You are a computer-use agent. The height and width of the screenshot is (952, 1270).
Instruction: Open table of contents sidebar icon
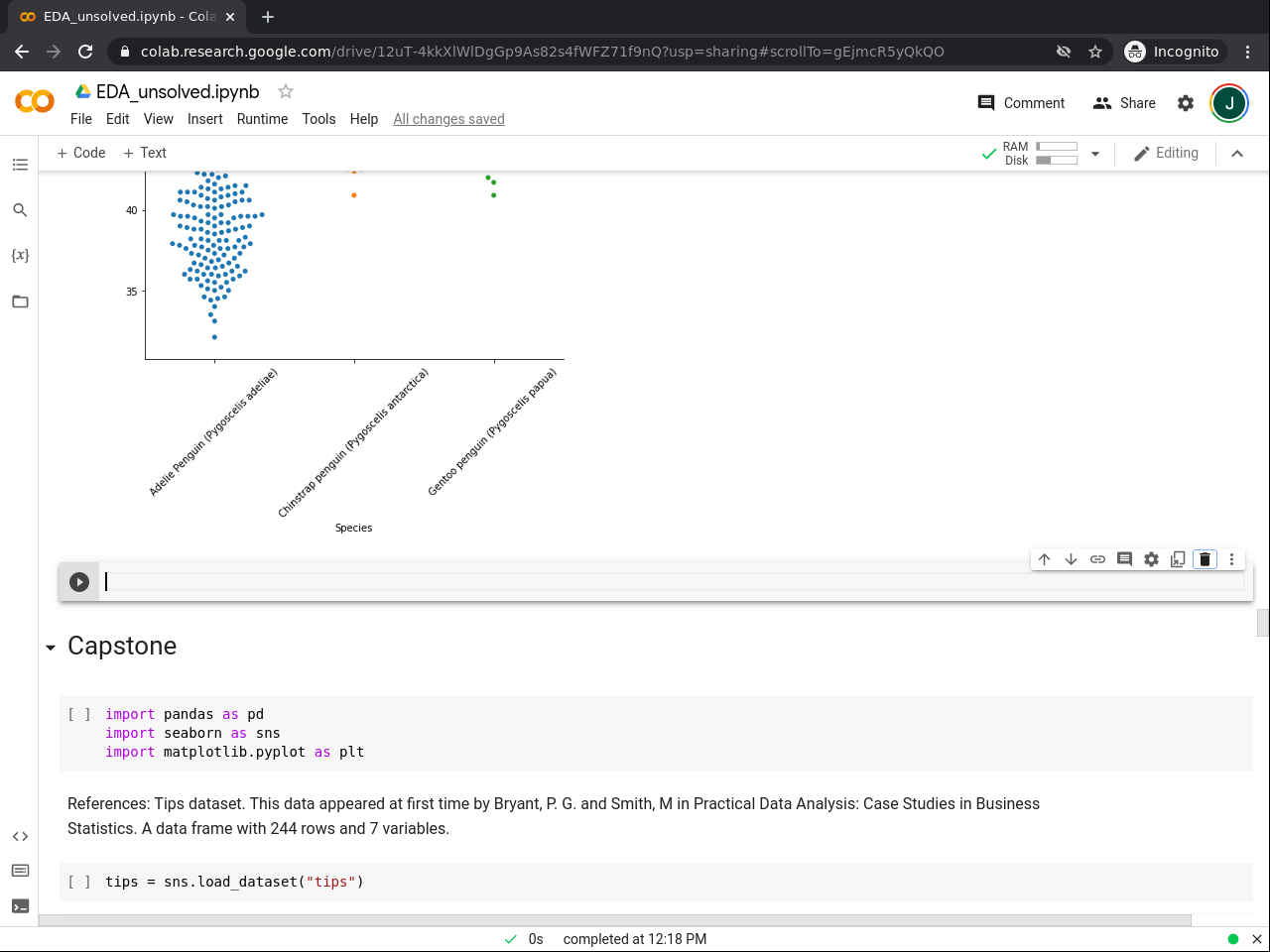pos(20,165)
